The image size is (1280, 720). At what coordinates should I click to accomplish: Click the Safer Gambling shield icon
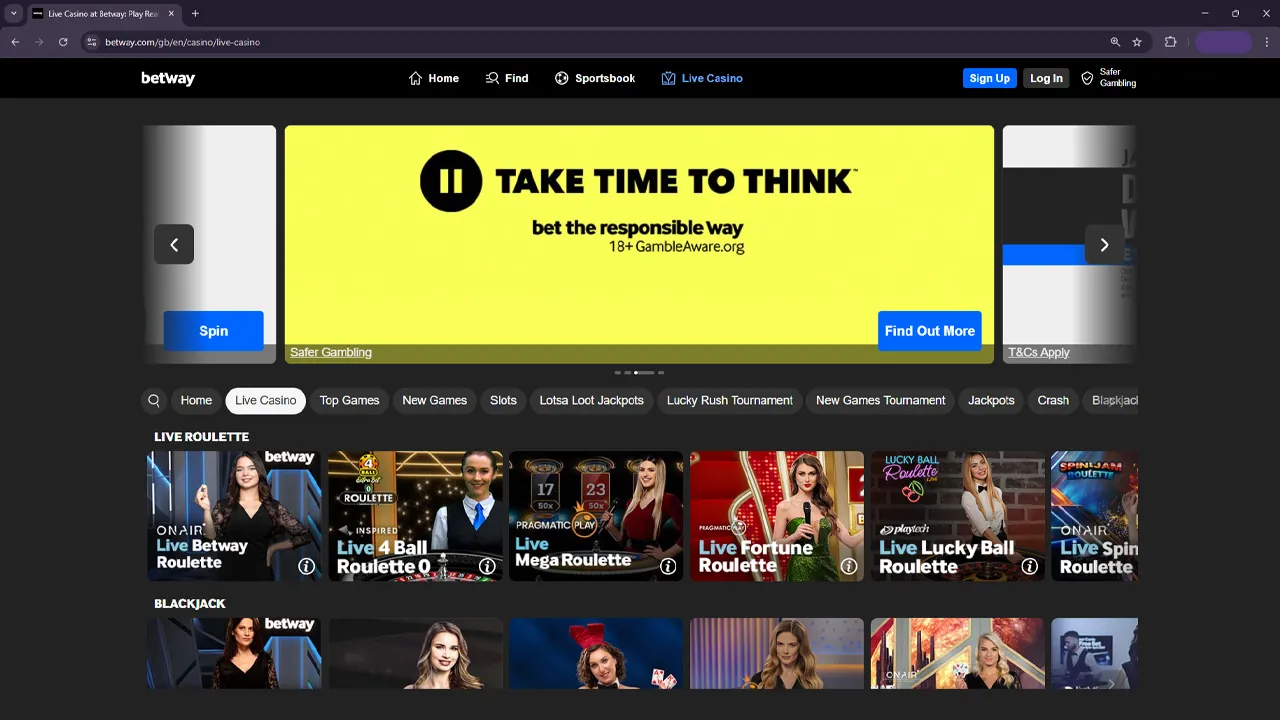(1087, 78)
